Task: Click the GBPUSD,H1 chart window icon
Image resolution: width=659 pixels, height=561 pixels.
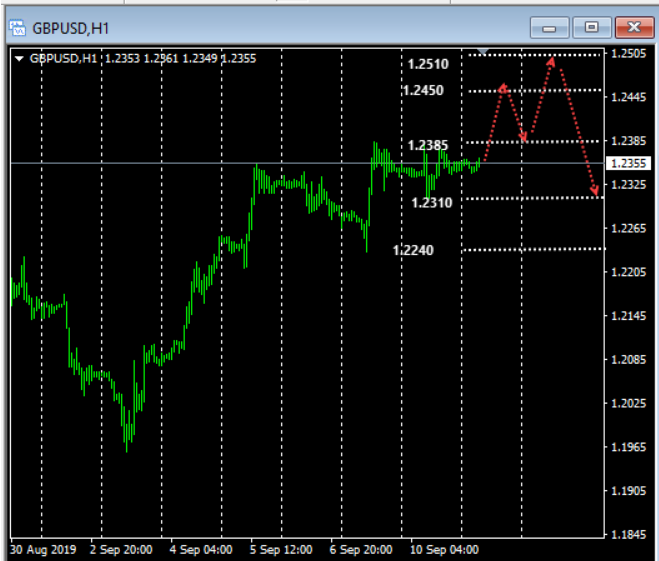Action: click(17, 28)
